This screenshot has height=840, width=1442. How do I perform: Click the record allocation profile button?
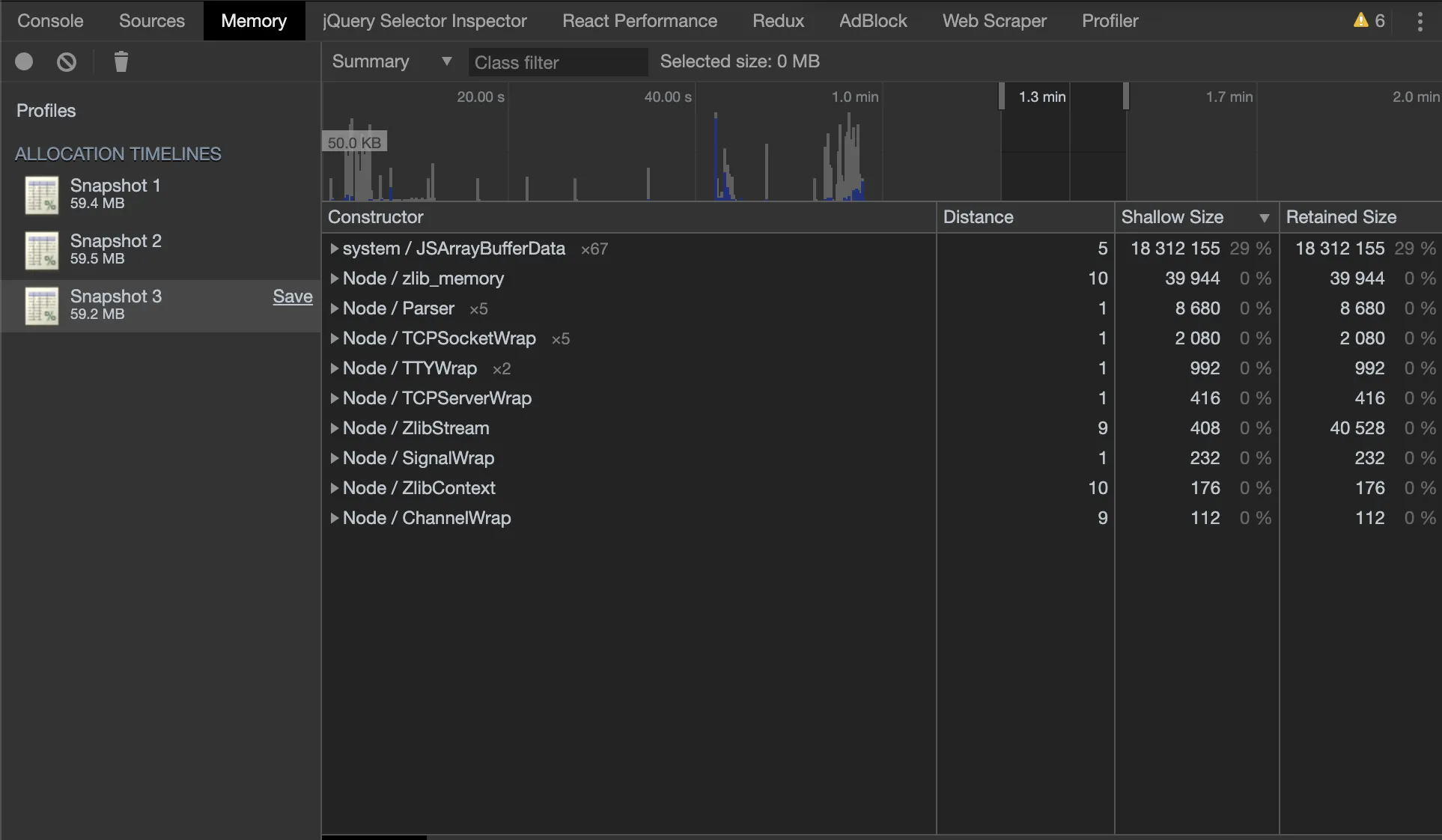tap(24, 61)
